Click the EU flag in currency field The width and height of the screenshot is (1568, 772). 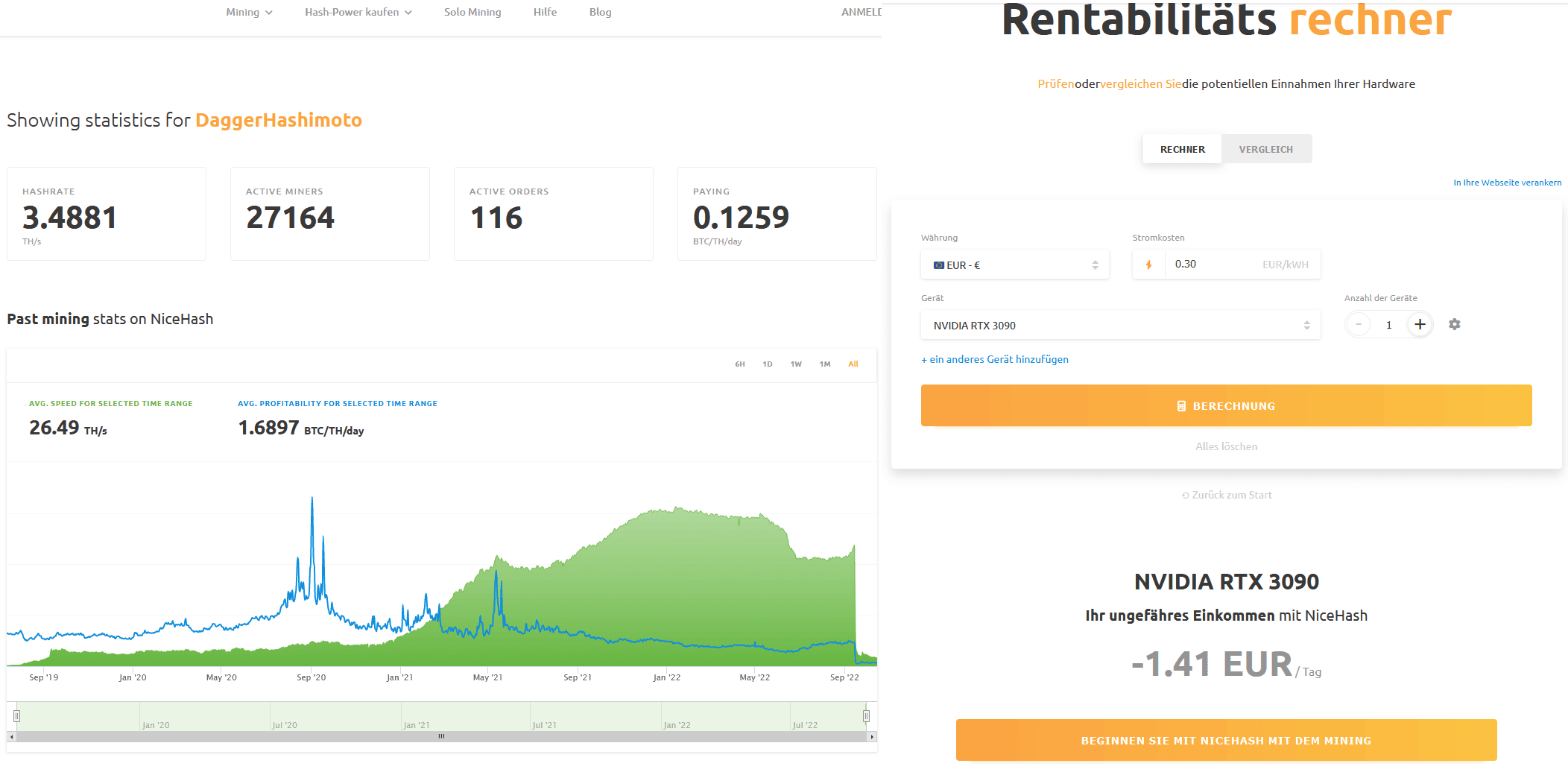click(938, 265)
